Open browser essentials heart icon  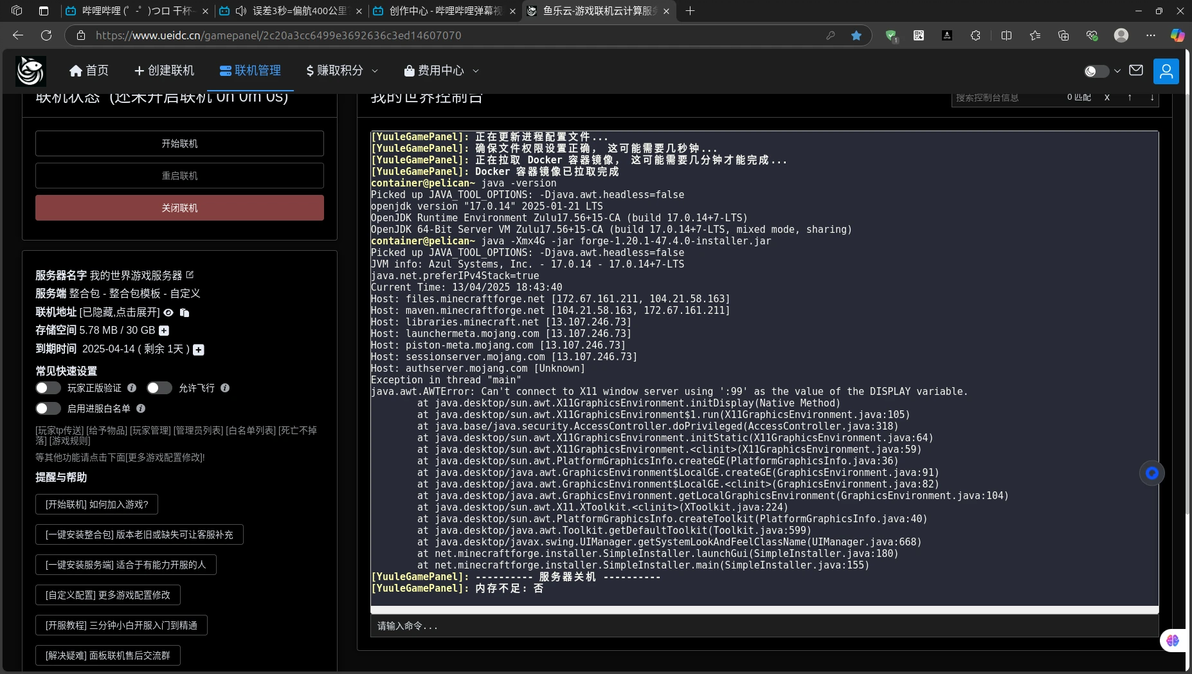tap(1092, 35)
